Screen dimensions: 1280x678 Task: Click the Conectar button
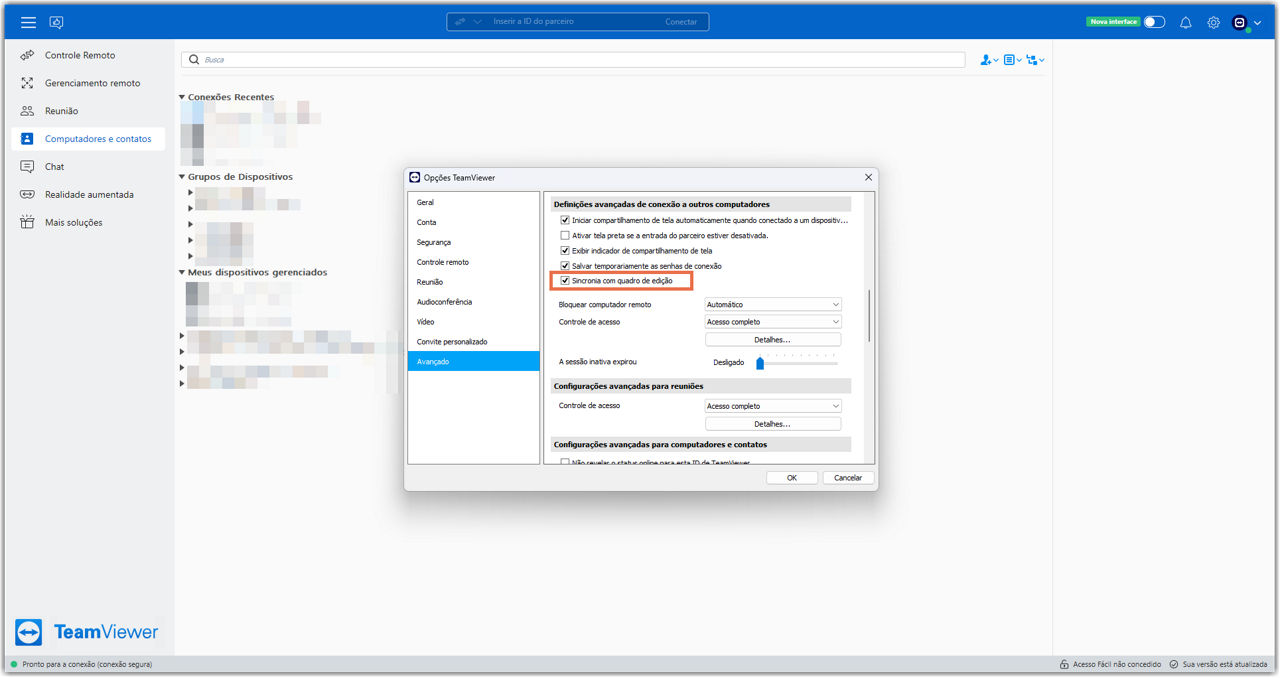(x=681, y=22)
